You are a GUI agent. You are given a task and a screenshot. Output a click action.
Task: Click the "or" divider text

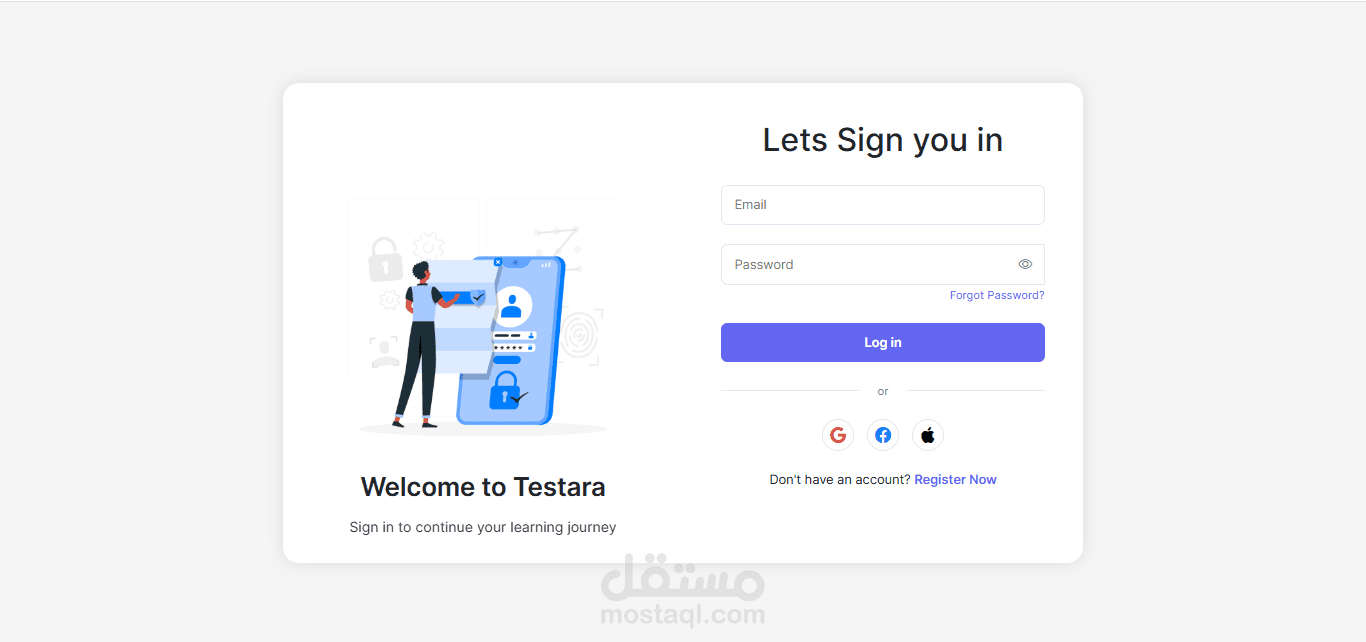883,391
